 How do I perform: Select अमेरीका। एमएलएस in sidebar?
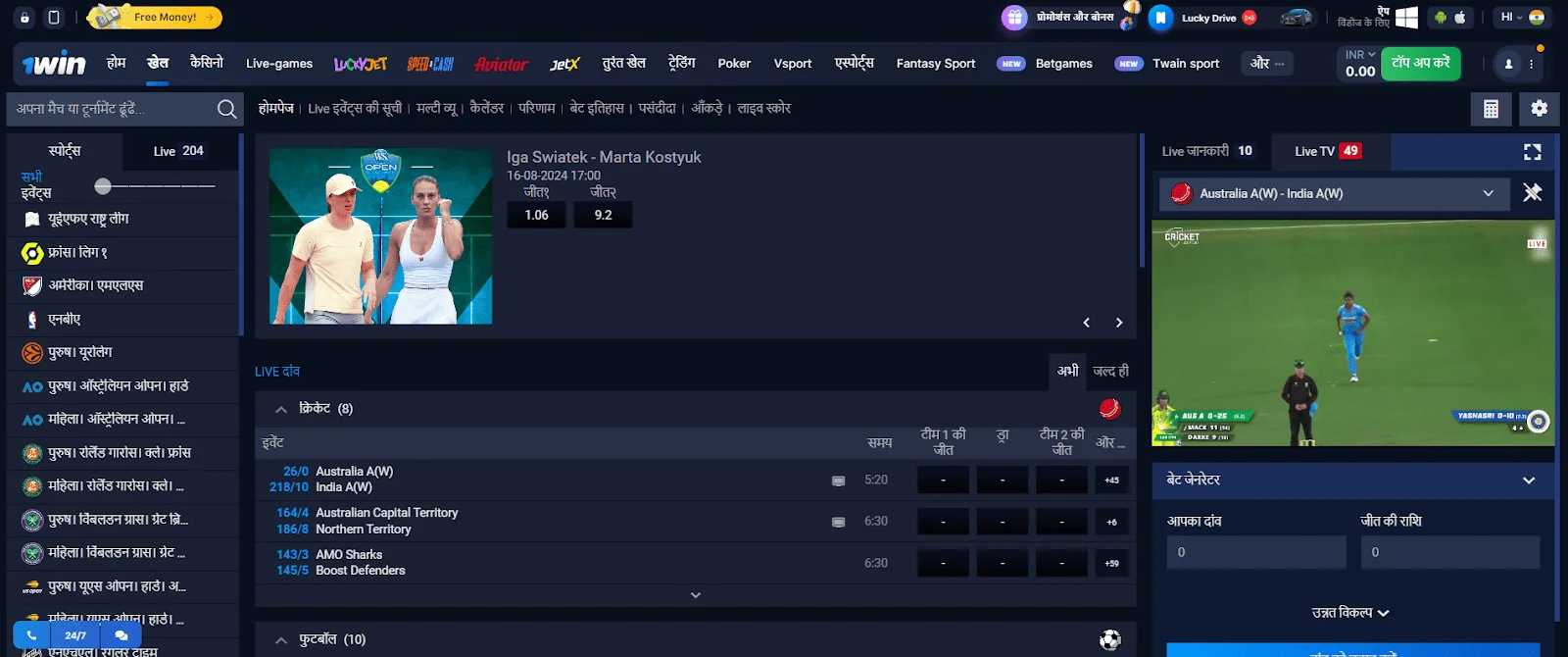(123, 286)
